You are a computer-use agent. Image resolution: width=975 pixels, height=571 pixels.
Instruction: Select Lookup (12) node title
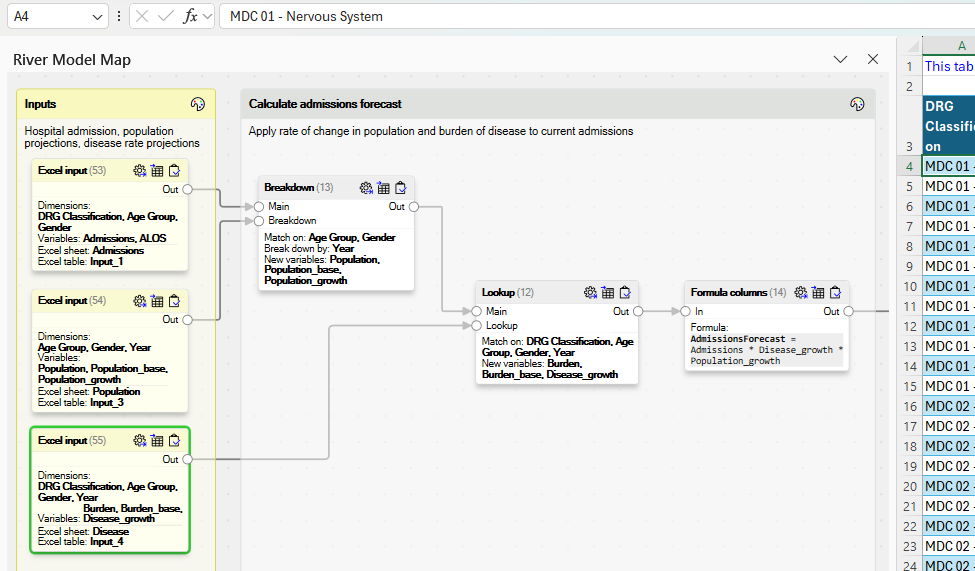(x=507, y=292)
